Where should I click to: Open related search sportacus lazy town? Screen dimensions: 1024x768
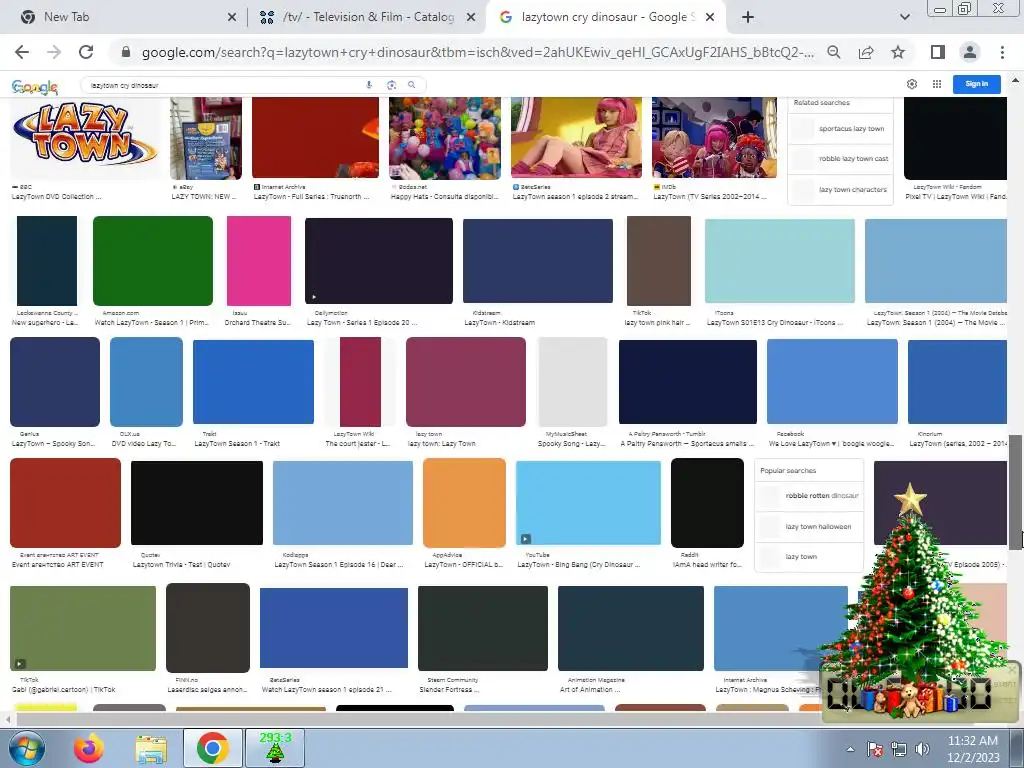pyautogui.click(x=840, y=129)
